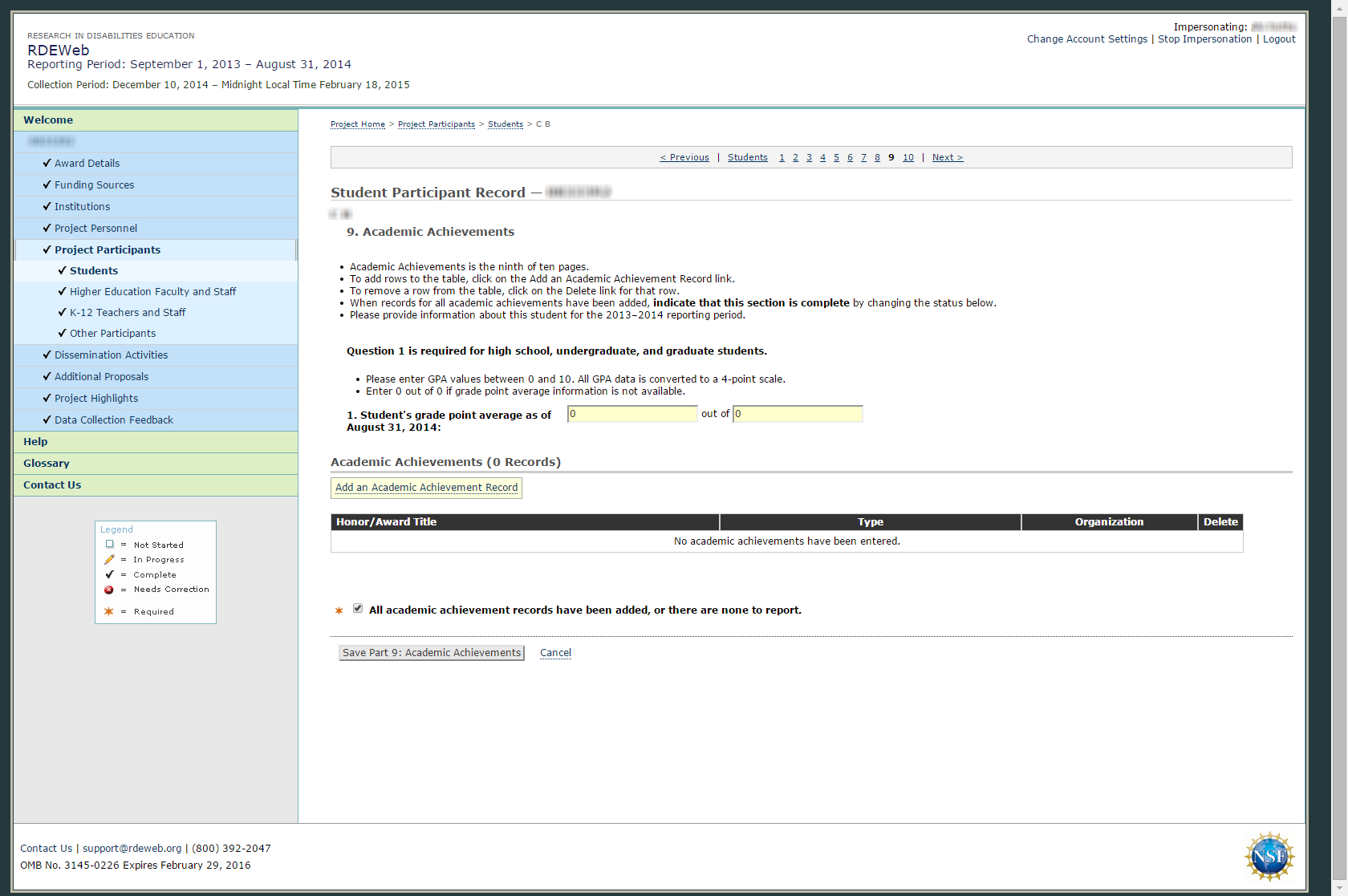The image size is (1348, 896).
Task: Click the GPA 'out of' scale field
Action: click(x=798, y=414)
